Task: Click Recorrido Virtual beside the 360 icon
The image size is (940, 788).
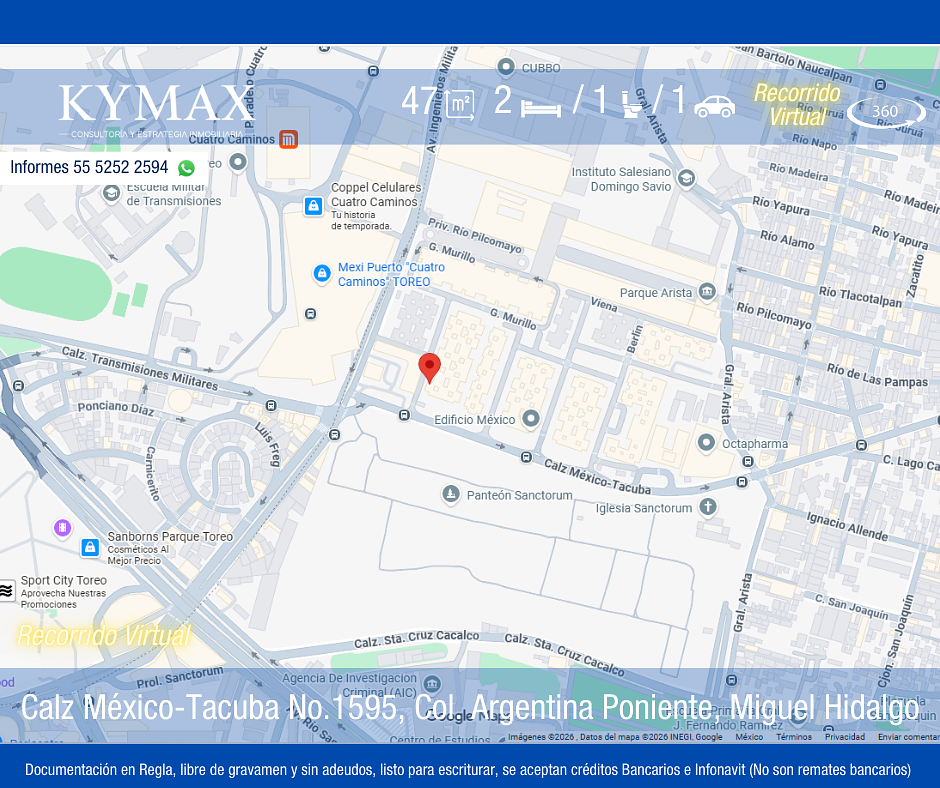Action: [797, 105]
